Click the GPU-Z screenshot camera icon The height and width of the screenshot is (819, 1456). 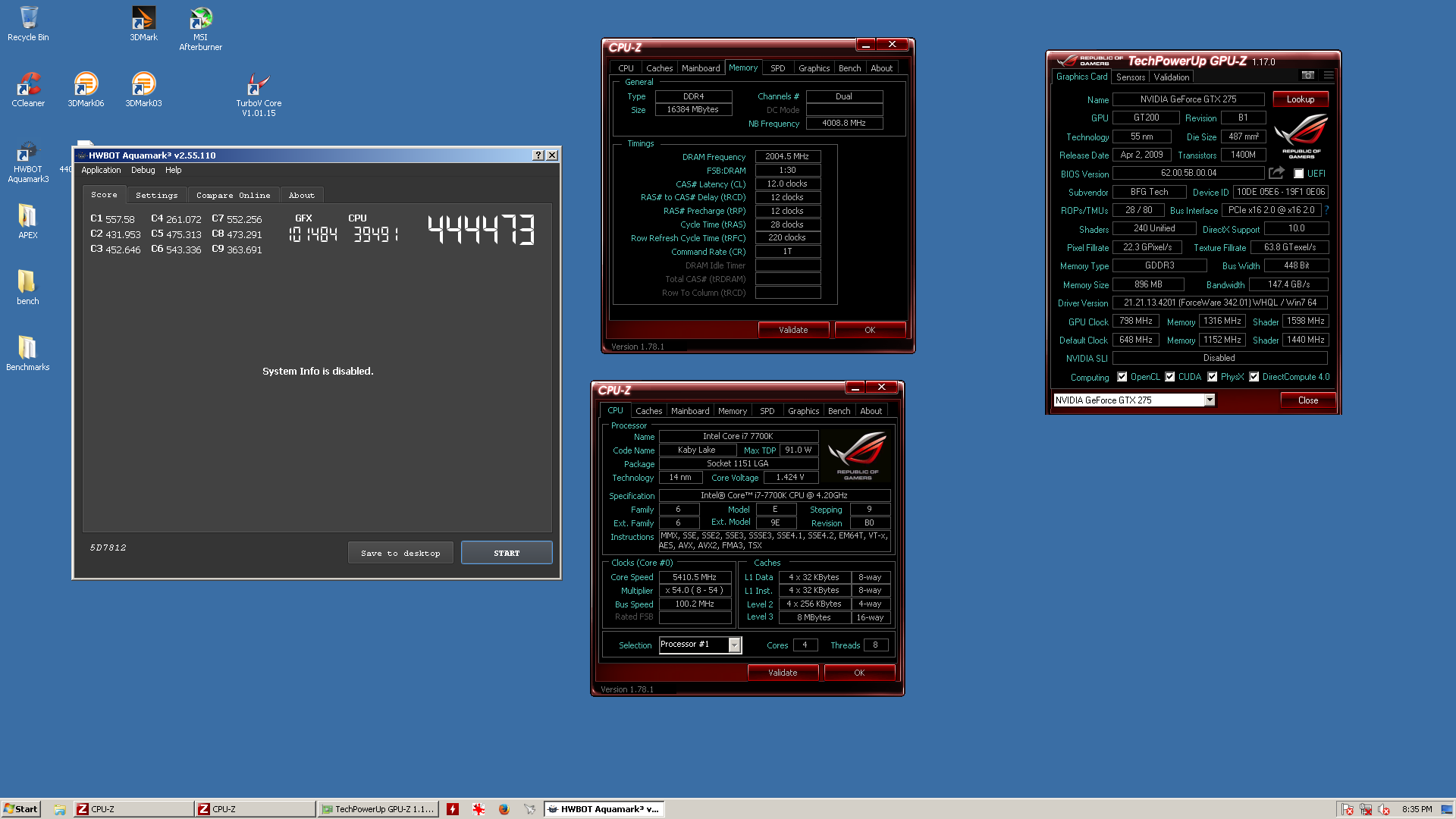[1308, 75]
